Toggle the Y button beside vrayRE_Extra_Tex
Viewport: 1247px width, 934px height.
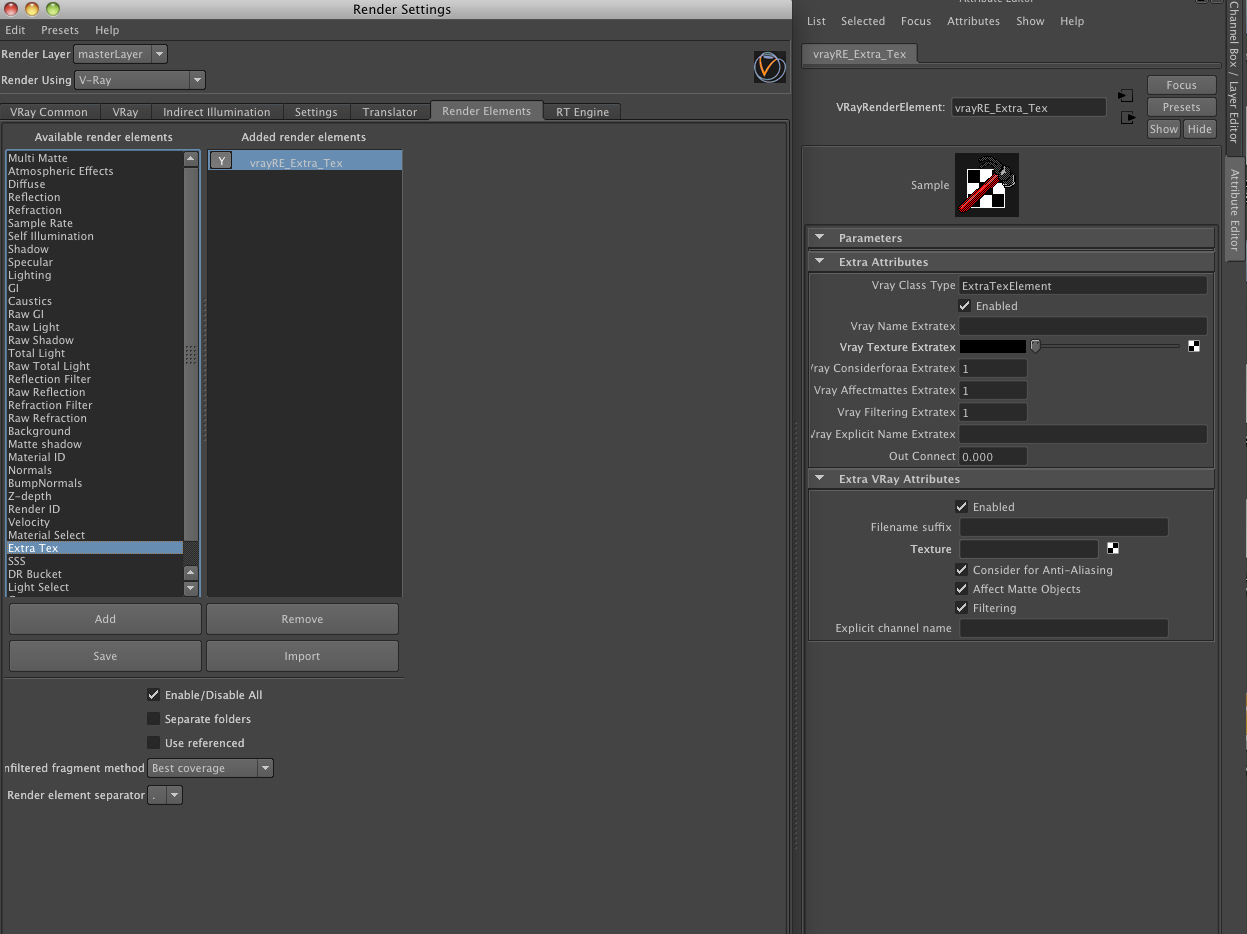pyautogui.click(x=221, y=161)
